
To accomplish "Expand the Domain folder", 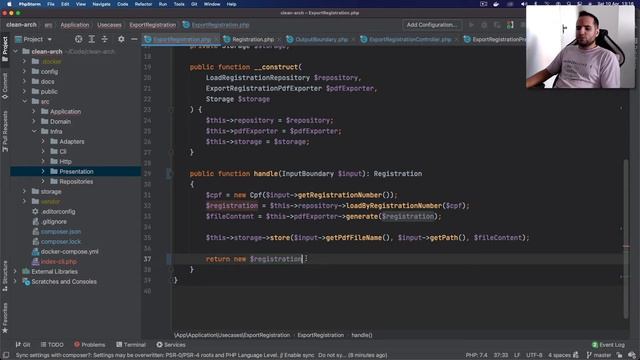I will point(34,122).
